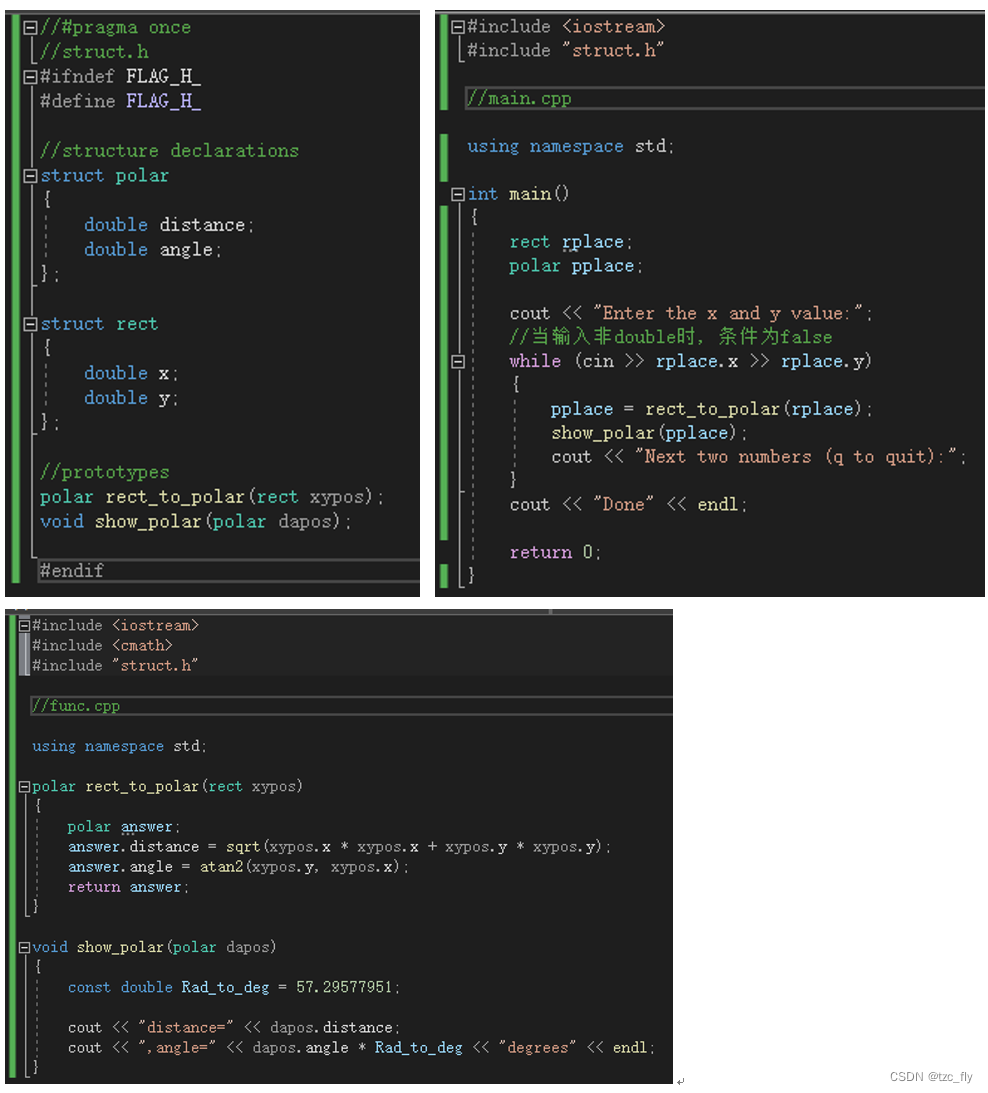
Task: Click 'double x;' in struct rect
Action: tap(131, 374)
